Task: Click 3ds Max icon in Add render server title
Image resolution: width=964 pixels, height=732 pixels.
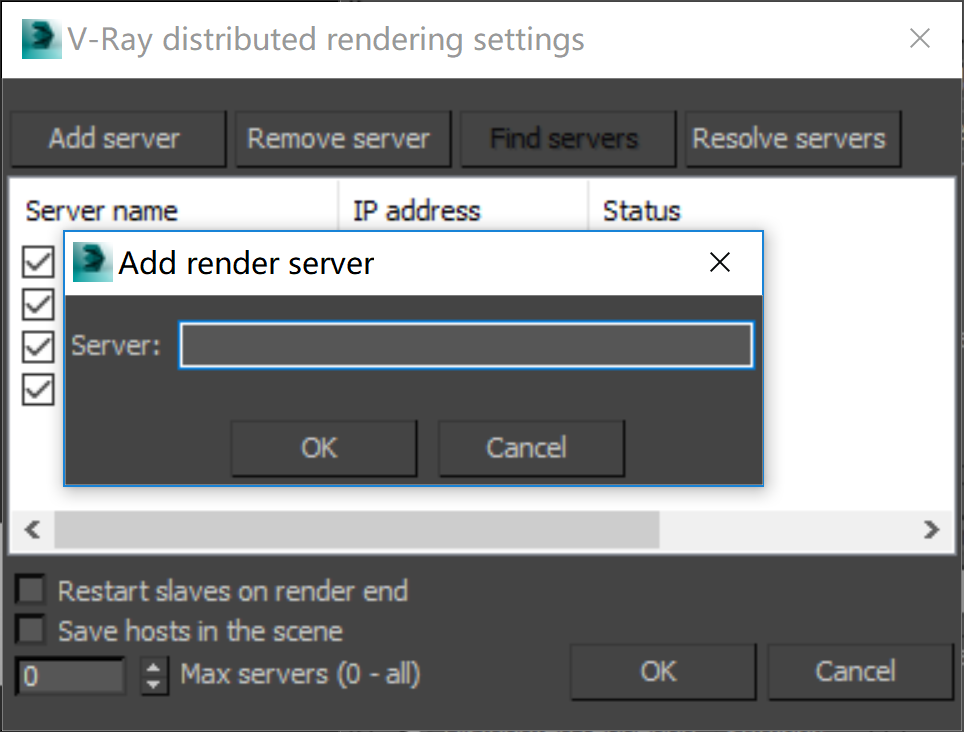Action: coord(92,262)
